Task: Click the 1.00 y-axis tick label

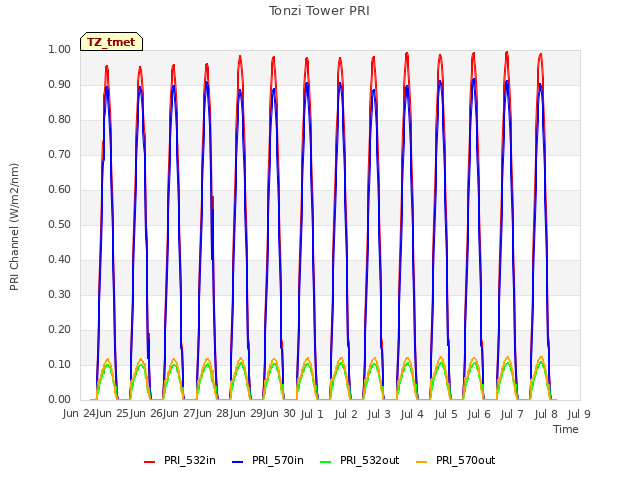Action: pos(59,49)
